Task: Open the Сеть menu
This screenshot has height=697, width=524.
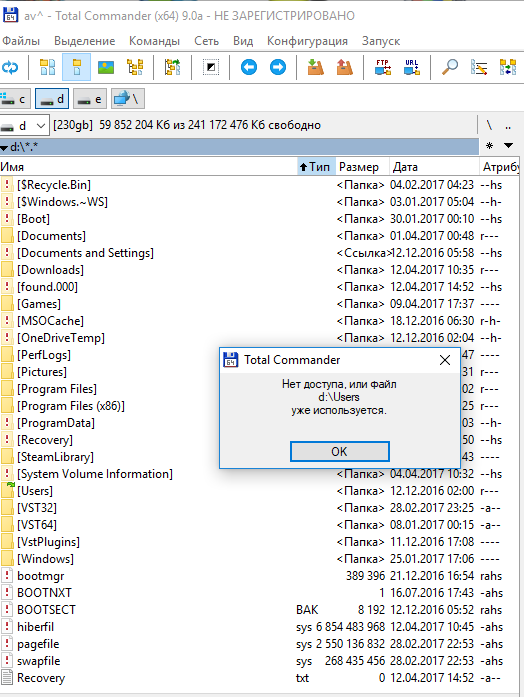Action: (206, 41)
